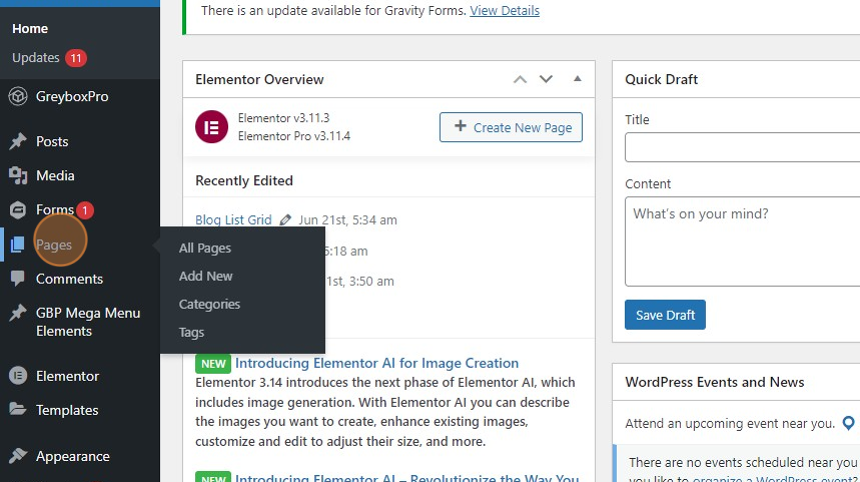Click the Media library icon

coord(18,175)
